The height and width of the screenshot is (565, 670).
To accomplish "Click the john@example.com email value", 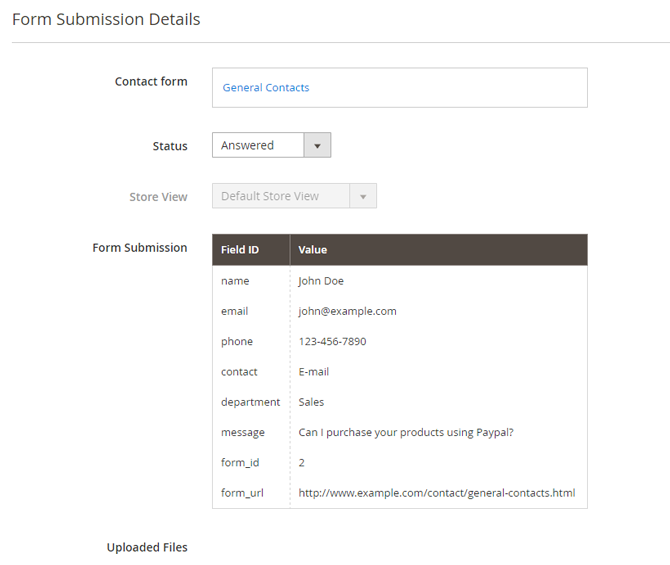I will (347, 311).
